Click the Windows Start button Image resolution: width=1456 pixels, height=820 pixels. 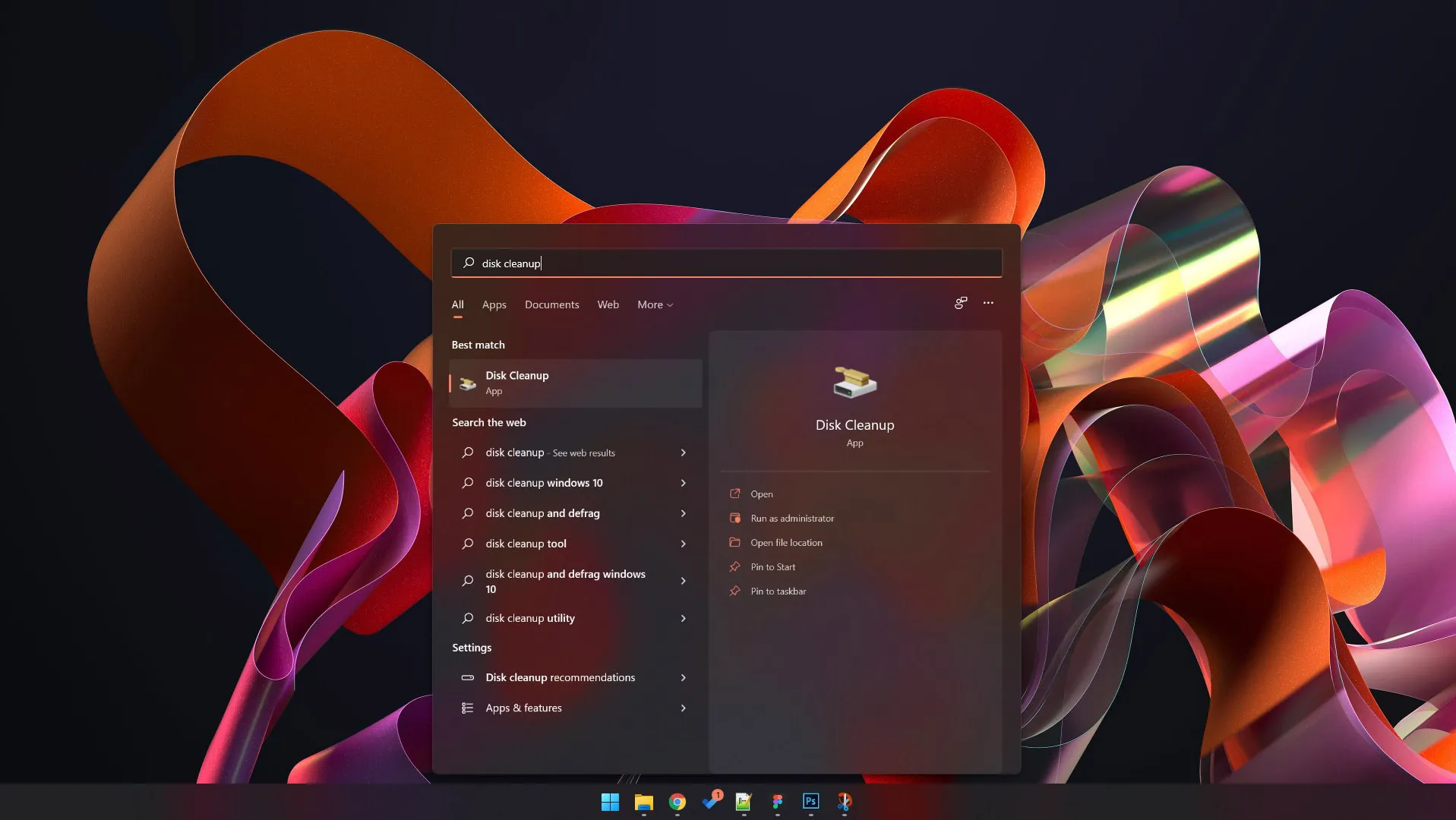610,802
